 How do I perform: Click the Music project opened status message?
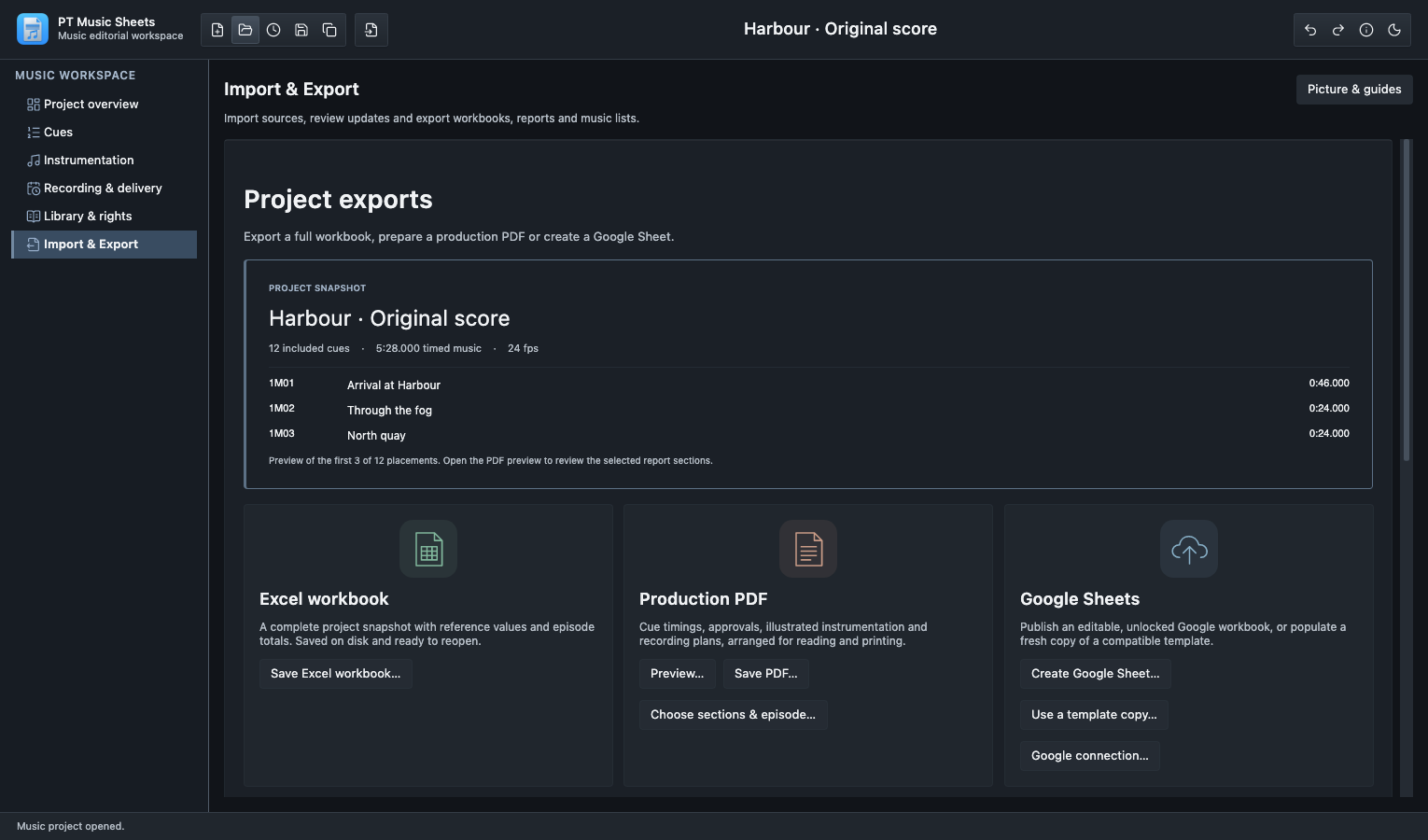point(70,826)
